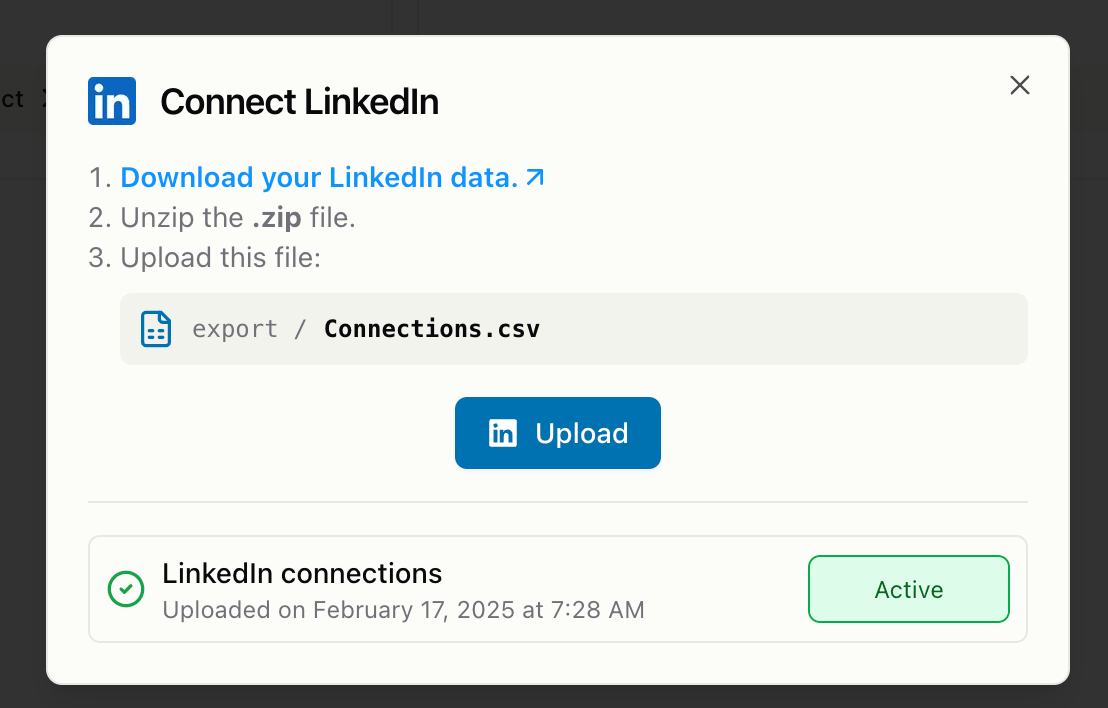Click the green checkmark status icon
1108x708 pixels.
click(x=126, y=589)
